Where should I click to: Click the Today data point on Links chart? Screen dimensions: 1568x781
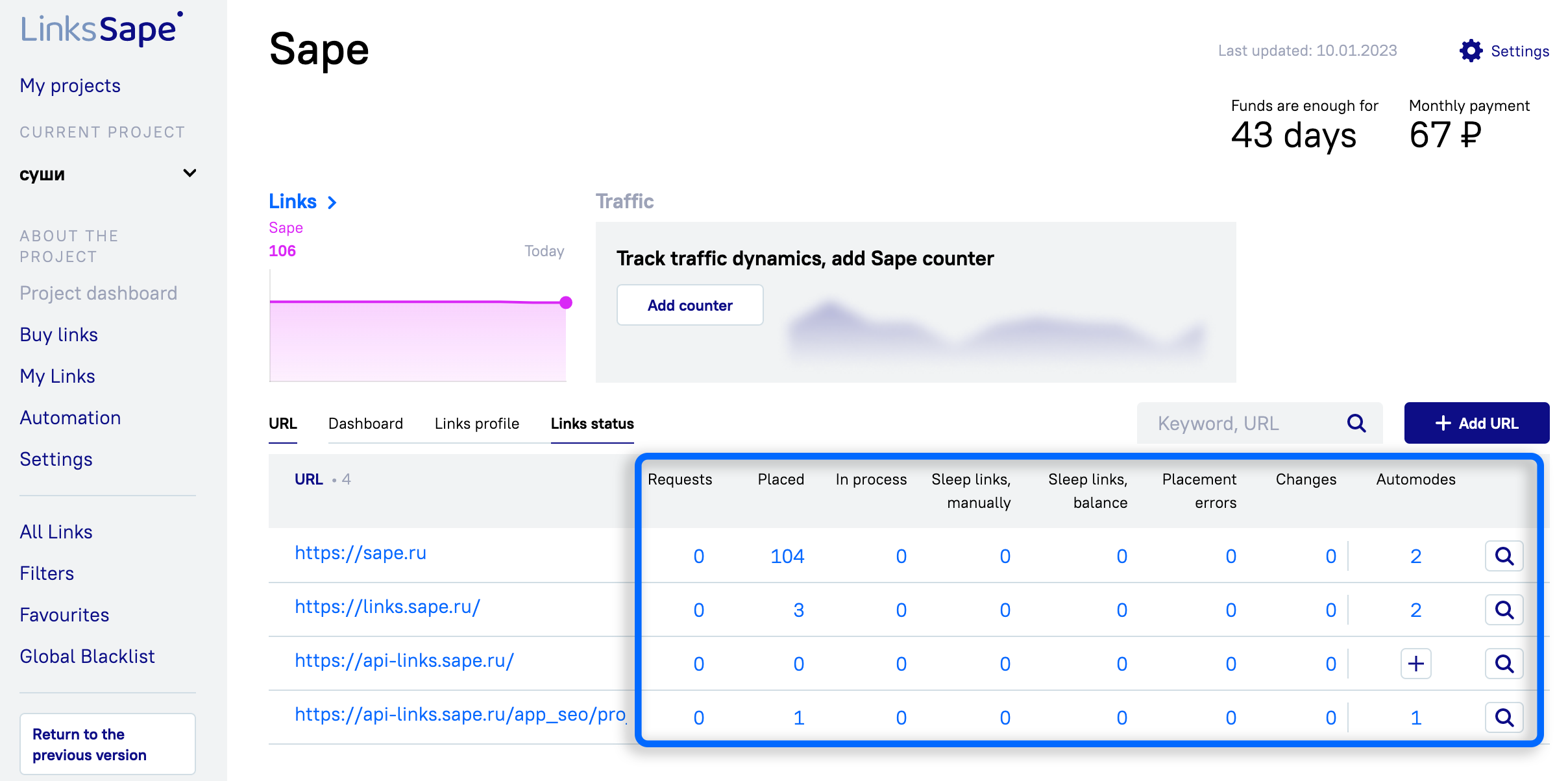(566, 302)
